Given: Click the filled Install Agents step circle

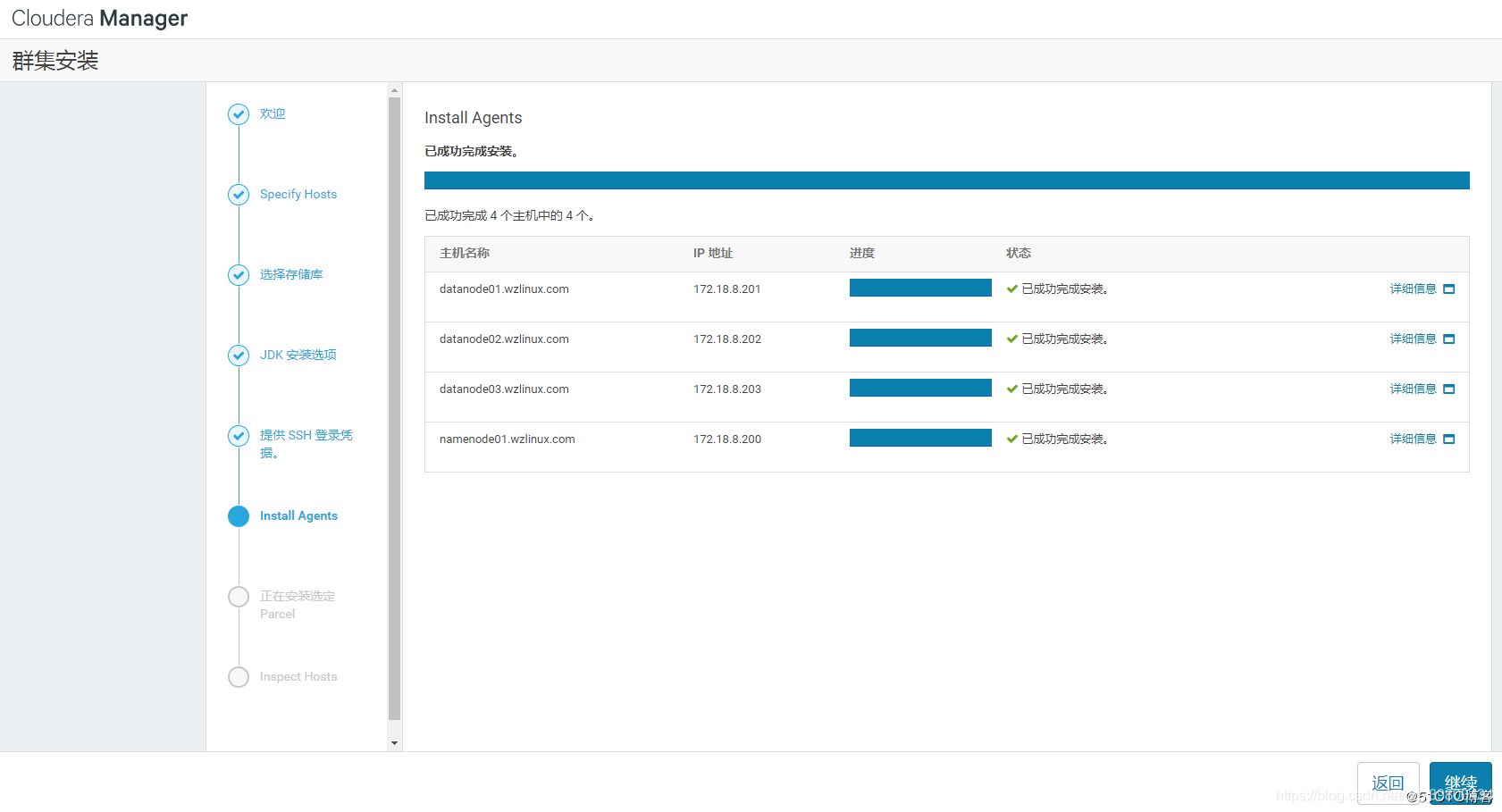Looking at the screenshot, I should click(239, 516).
